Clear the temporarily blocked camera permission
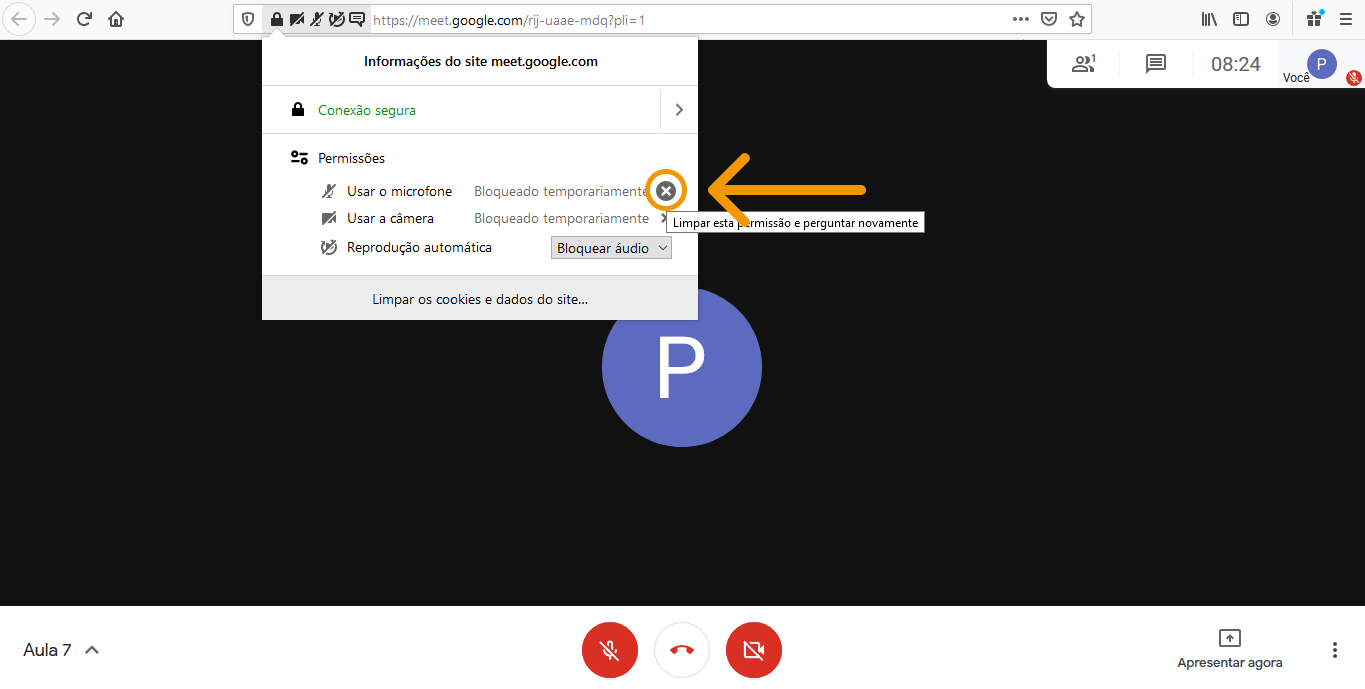The image size is (1365, 689). point(664,218)
